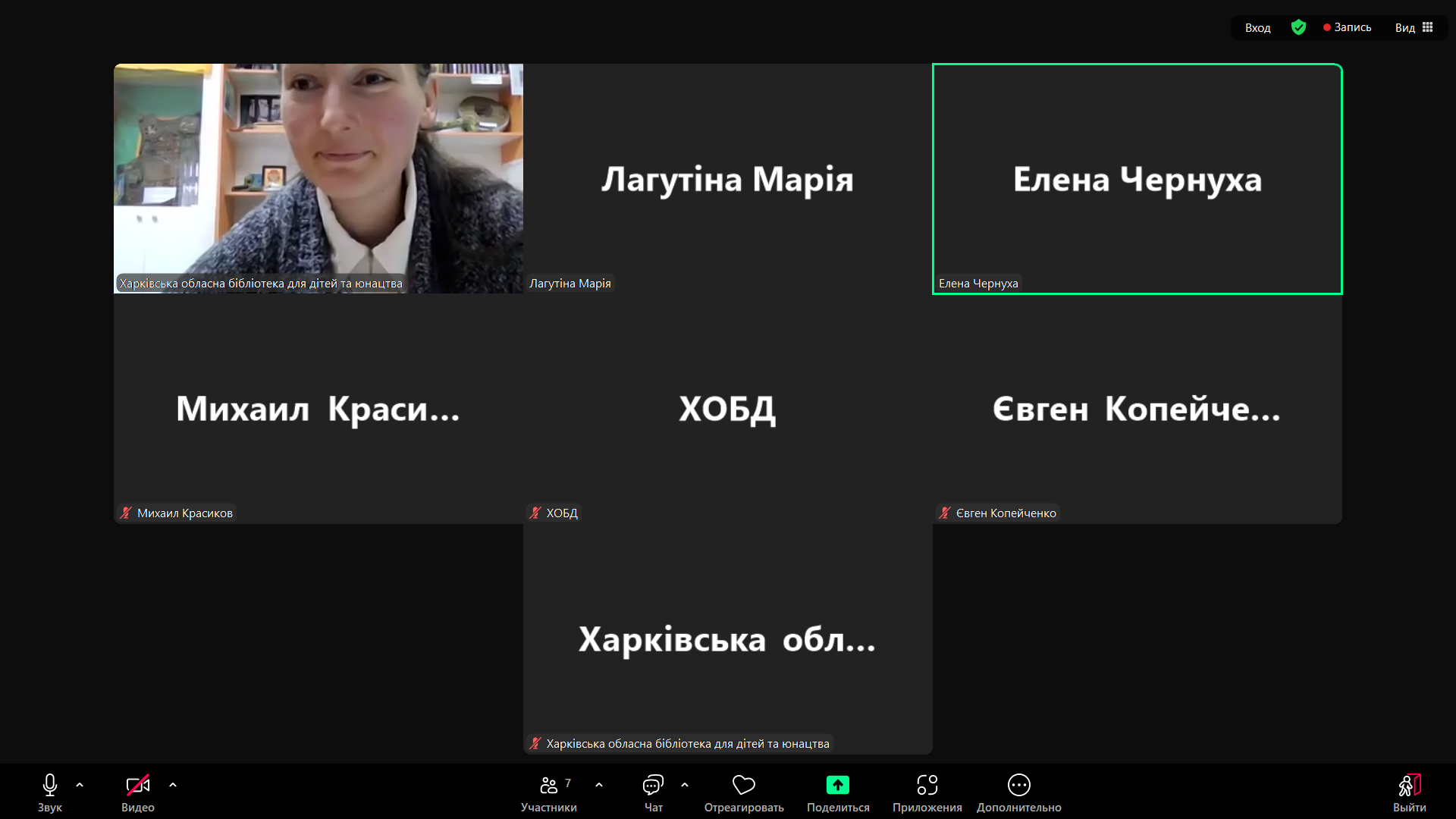Image resolution: width=1456 pixels, height=819 pixels.
Task: Click the Запись recording indicator
Action: pyautogui.click(x=1348, y=27)
